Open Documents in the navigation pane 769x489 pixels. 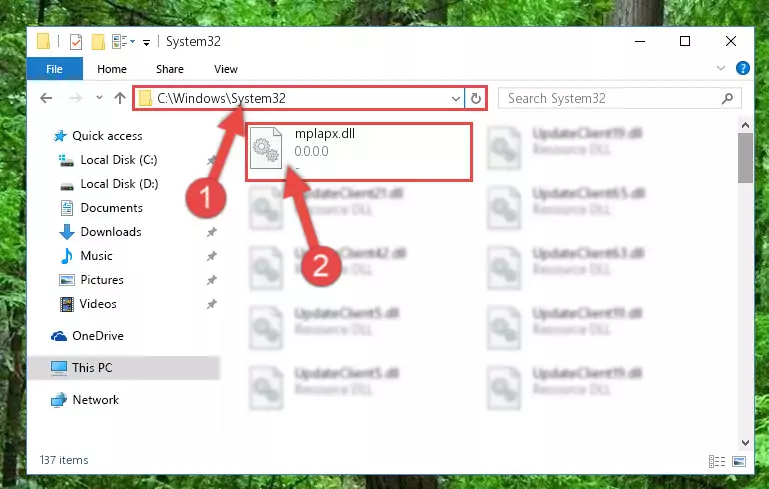(111, 208)
